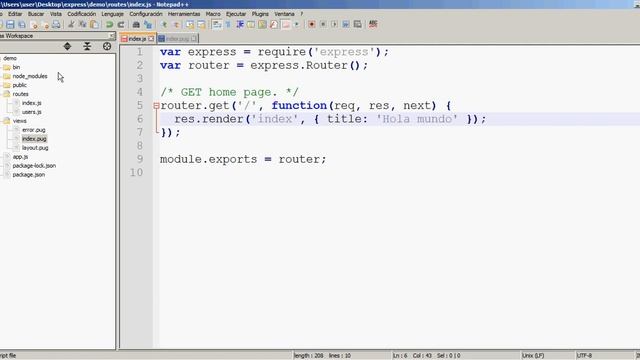640x360 pixels.
Task: Click the Save Recorded Macro icon
Action: (x=358, y=24)
